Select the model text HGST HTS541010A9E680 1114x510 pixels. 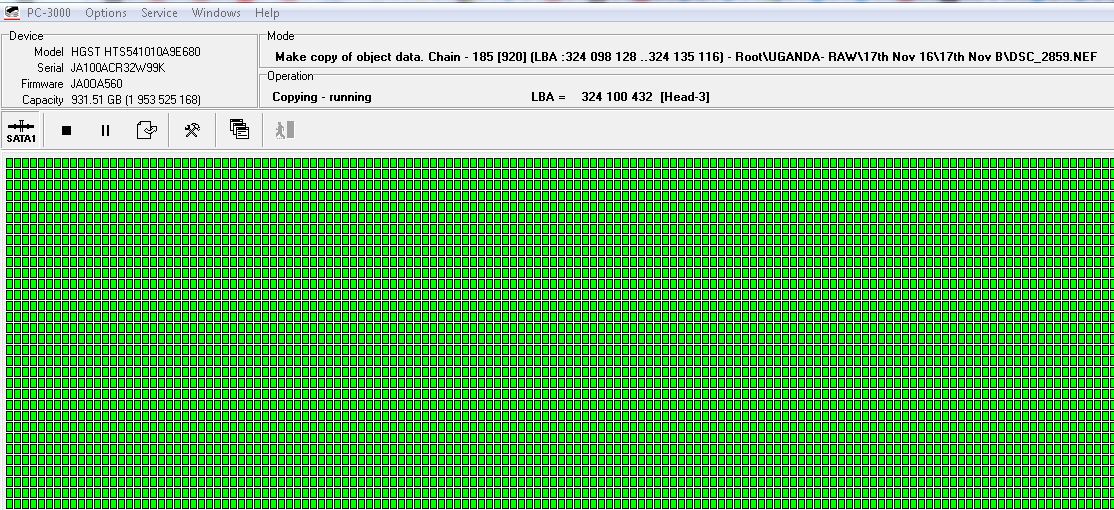coord(136,52)
